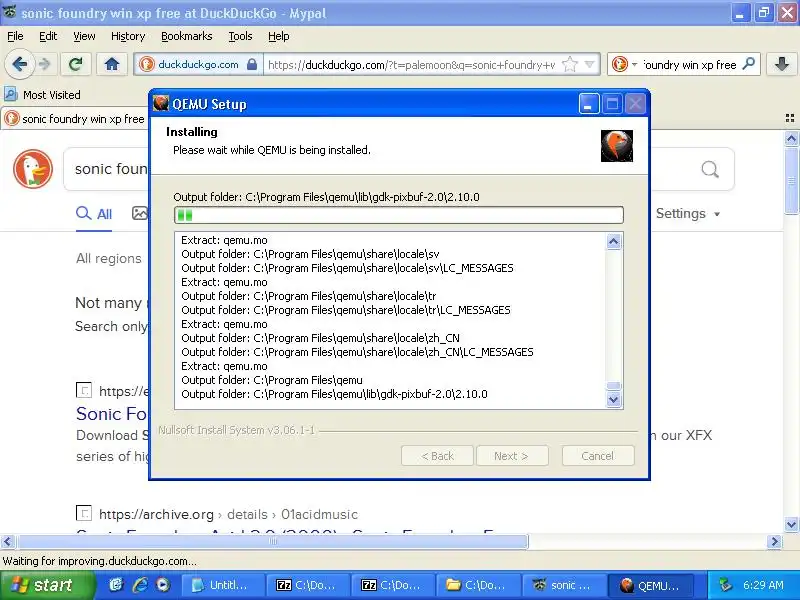The height and width of the screenshot is (600, 800).
Task: Click QEMU Setup title bar icon
Action: pyautogui.click(x=161, y=104)
